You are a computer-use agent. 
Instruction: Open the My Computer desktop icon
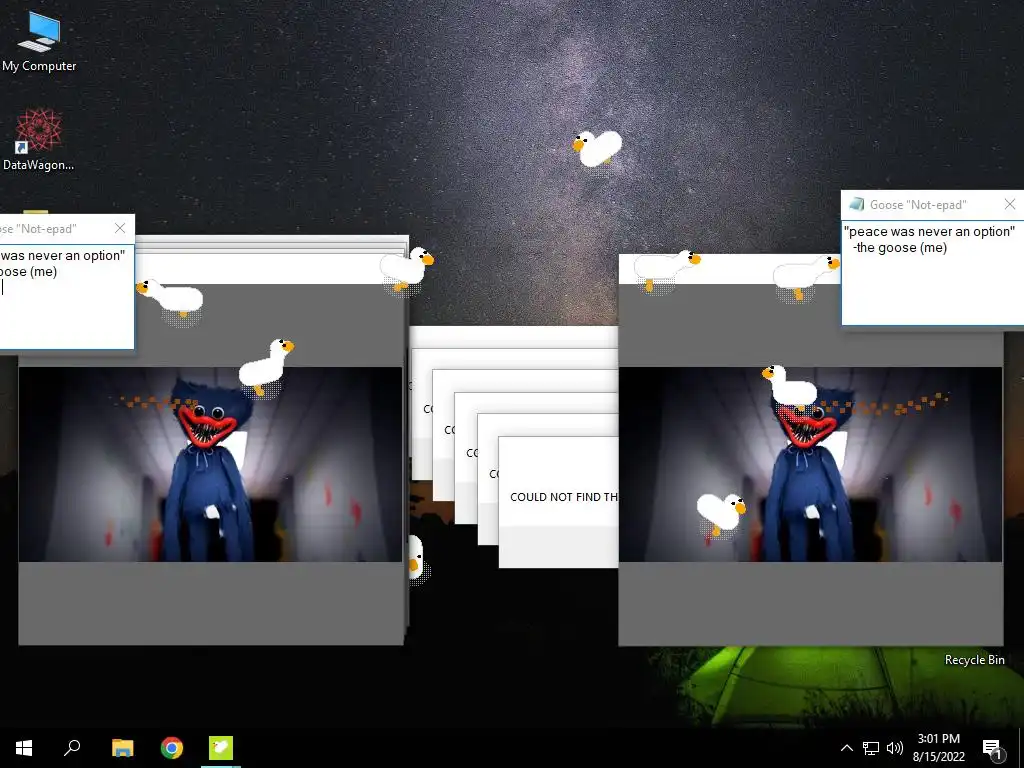tap(39, 42)
